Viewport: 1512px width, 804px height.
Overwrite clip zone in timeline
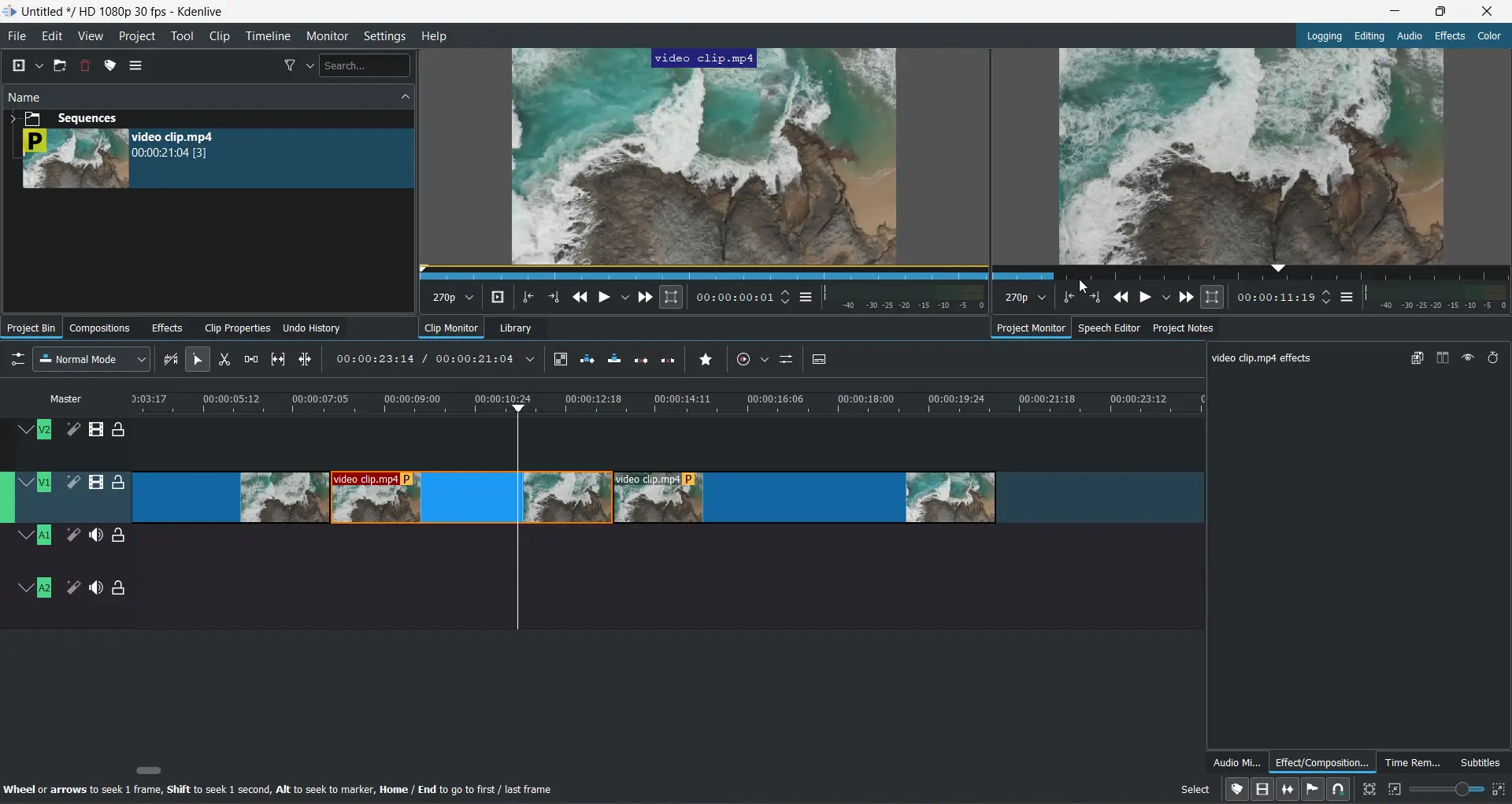point(615,360)
